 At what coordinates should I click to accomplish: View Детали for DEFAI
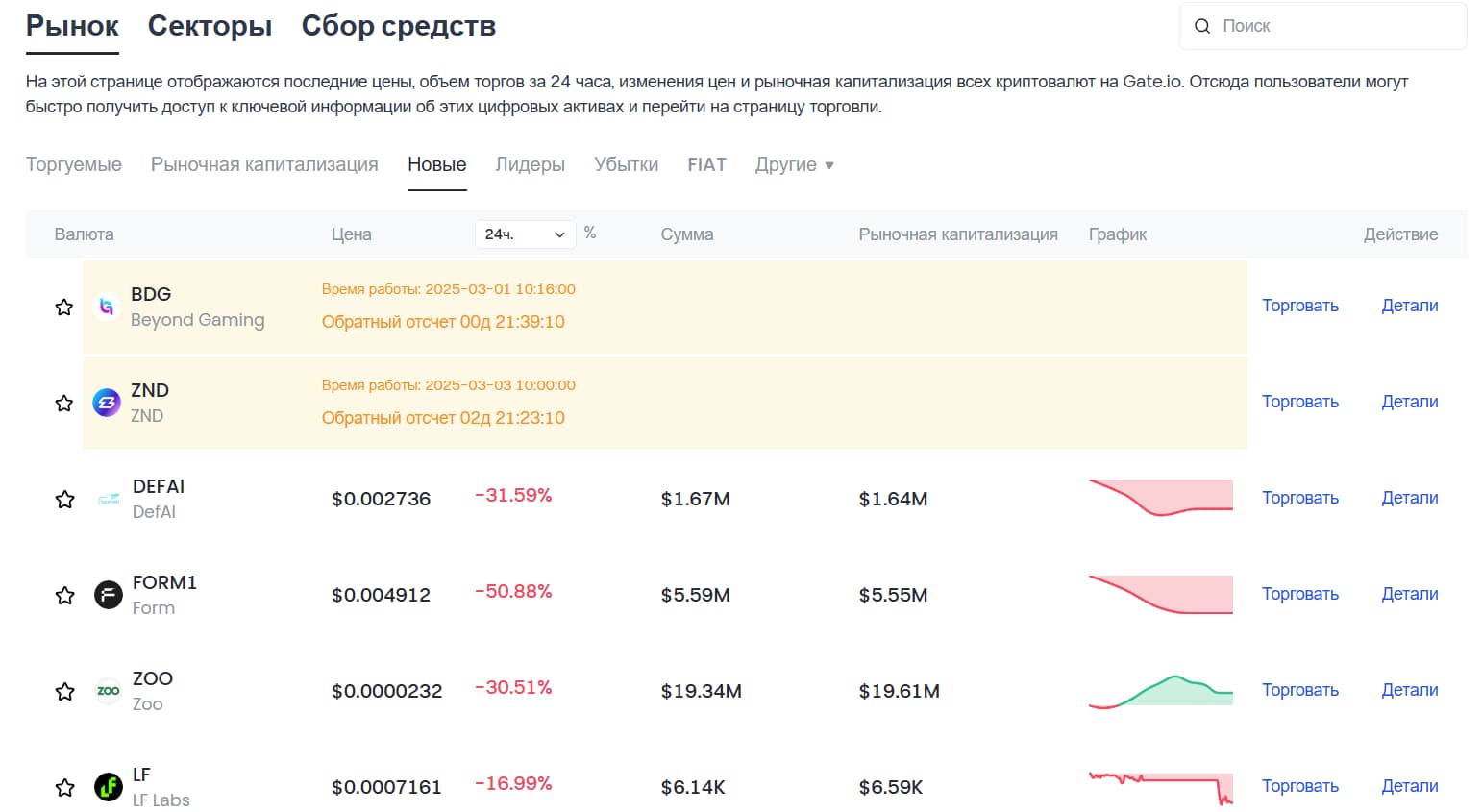pyautogui.click(x=1410, y=498)
